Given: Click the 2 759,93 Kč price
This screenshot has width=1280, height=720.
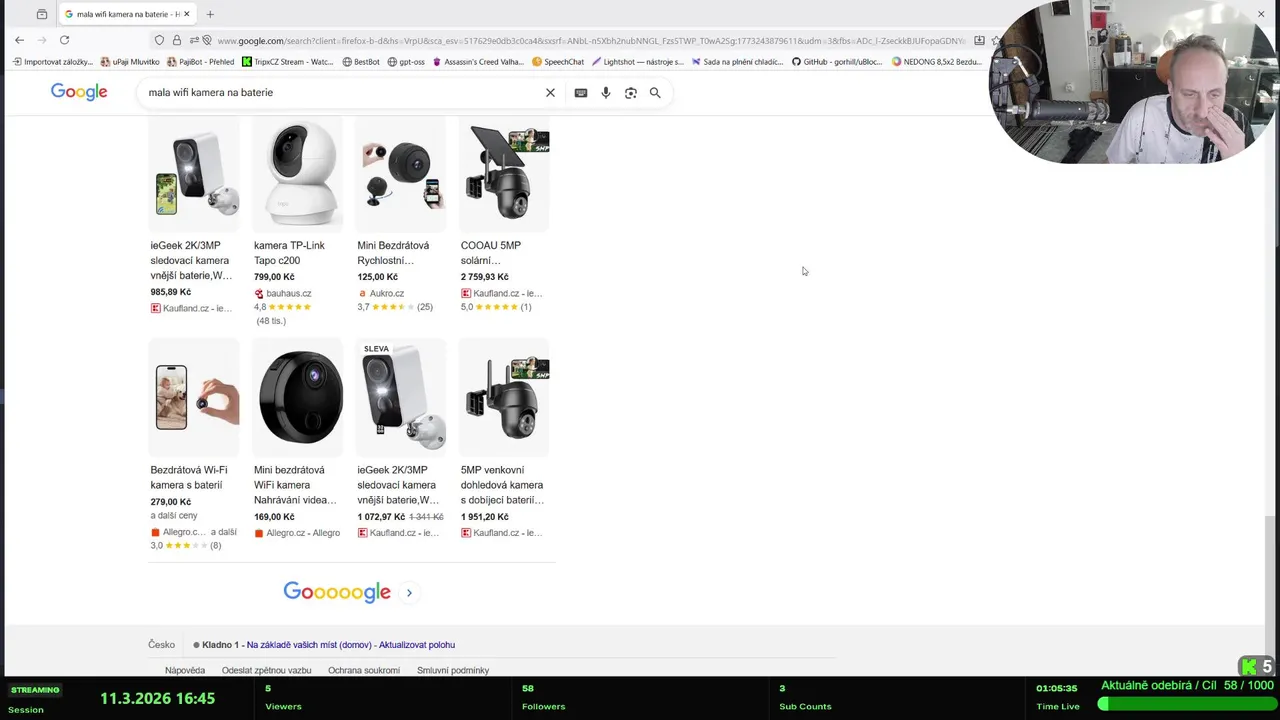Looking at the screenshot, I should click(x=485, y=277).
